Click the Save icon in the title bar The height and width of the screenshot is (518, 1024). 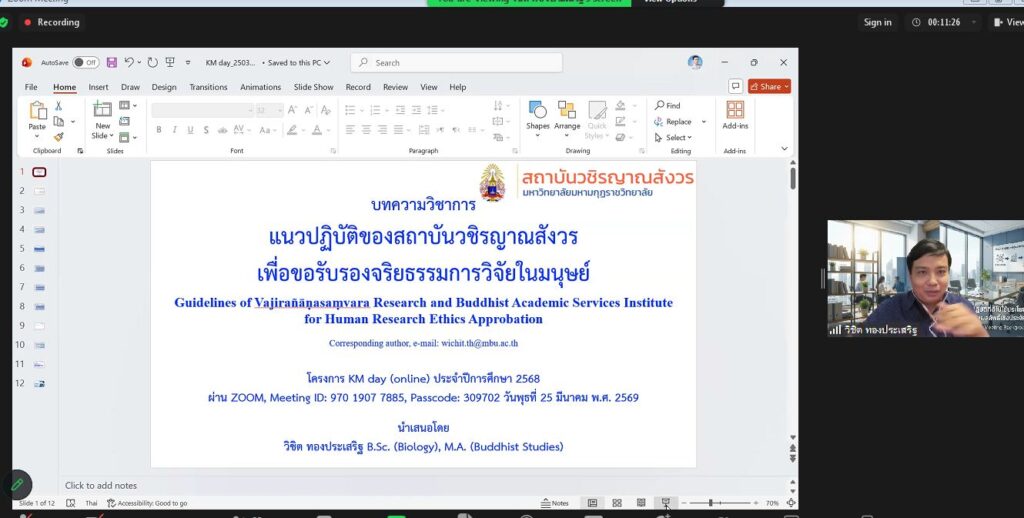tap(111, 62)
